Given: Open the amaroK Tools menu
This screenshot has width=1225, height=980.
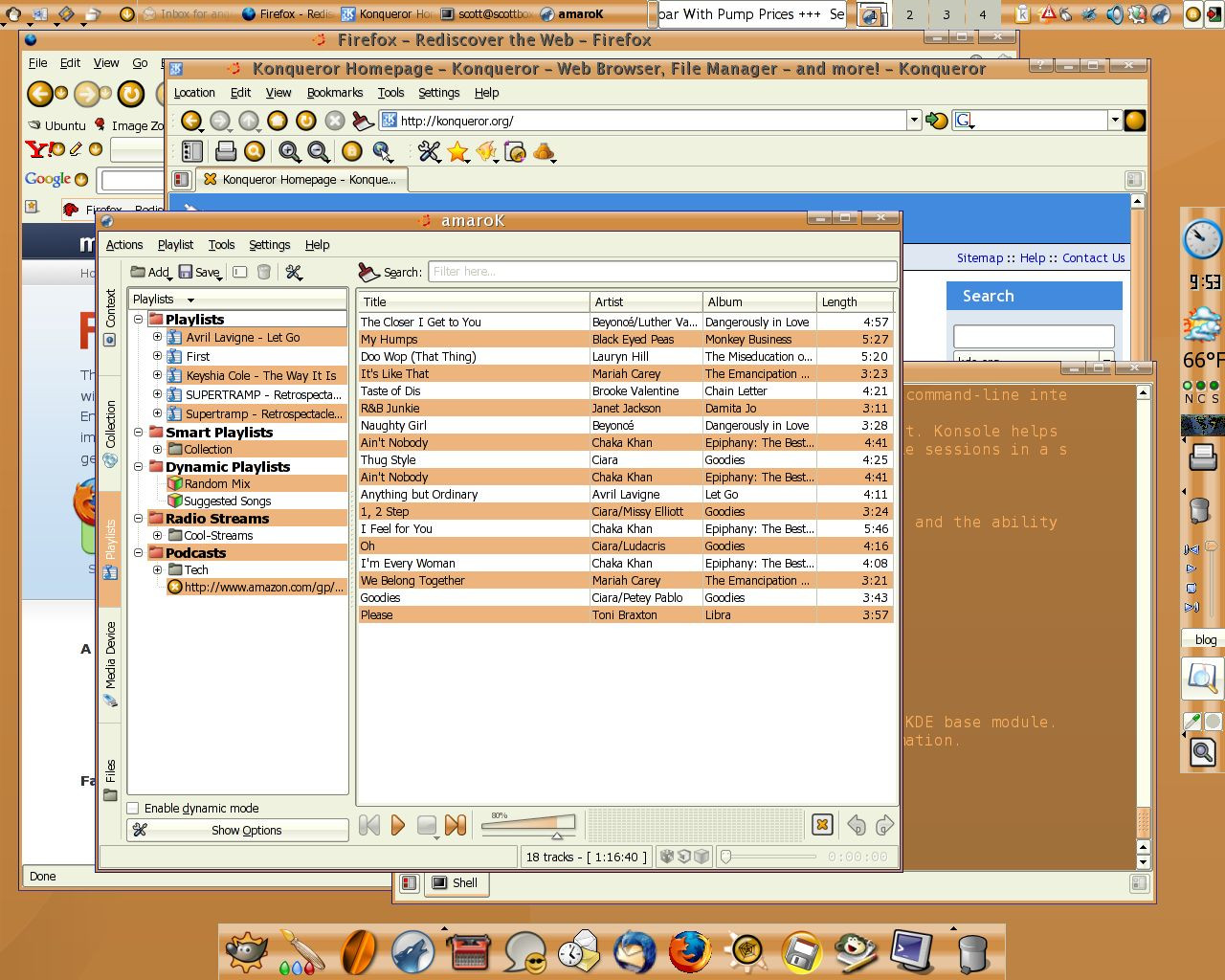Looking at the screenshot, I should point(221,244).
